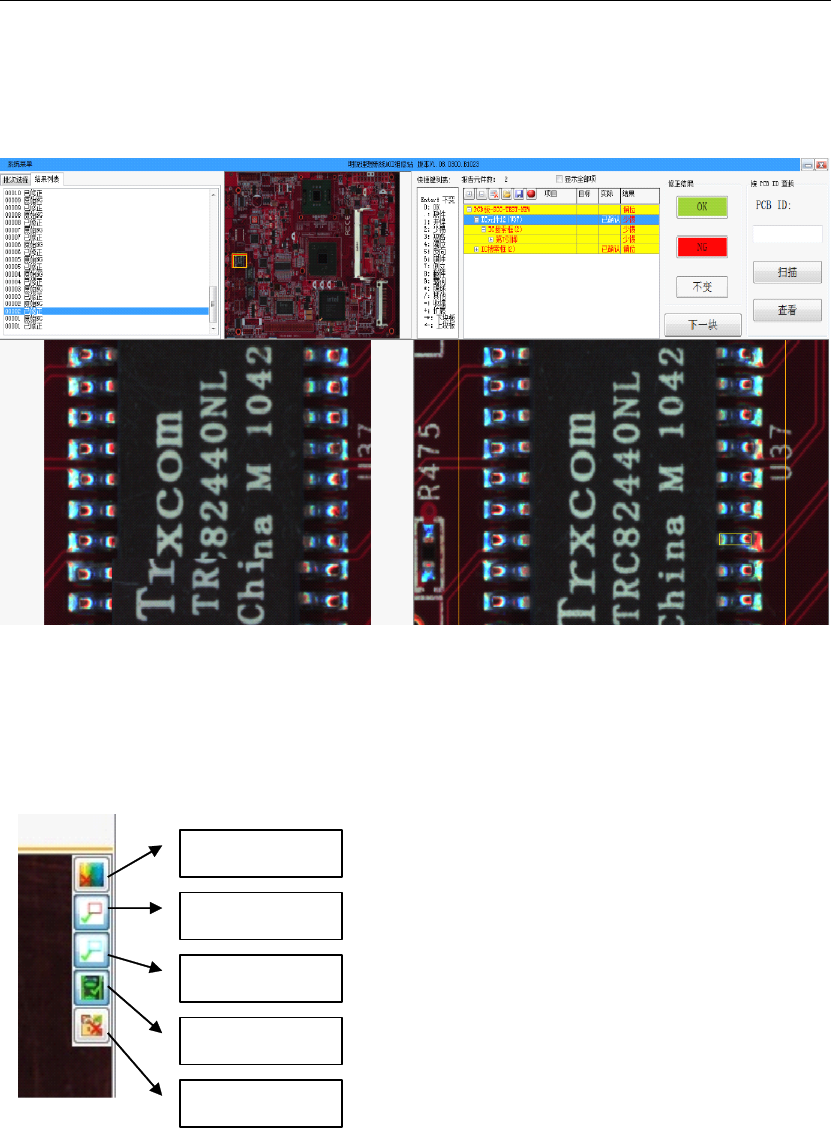Click the shortcut-key list panel
Screen dimensions: 831x1128
[x=437, y=263]
